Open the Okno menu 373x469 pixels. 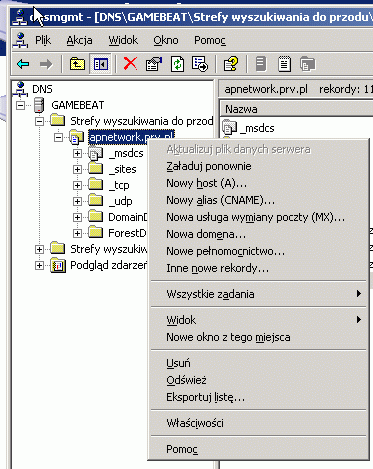point(166,40)
